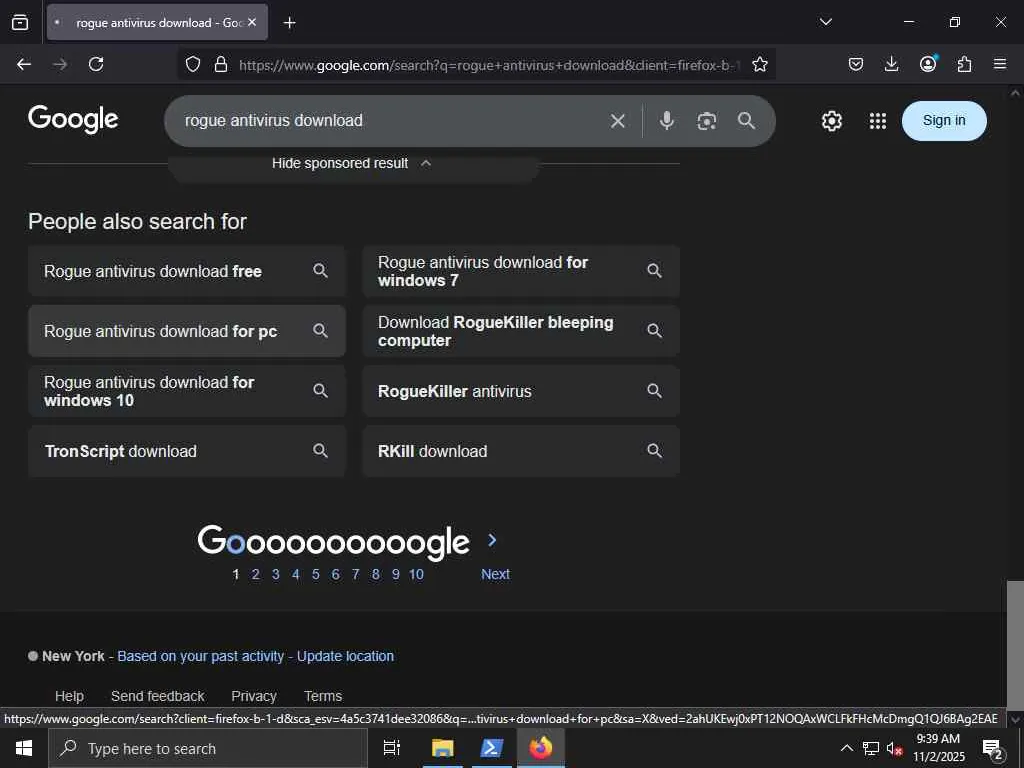
Task: Click Update location link
Action: pos(345,656)
